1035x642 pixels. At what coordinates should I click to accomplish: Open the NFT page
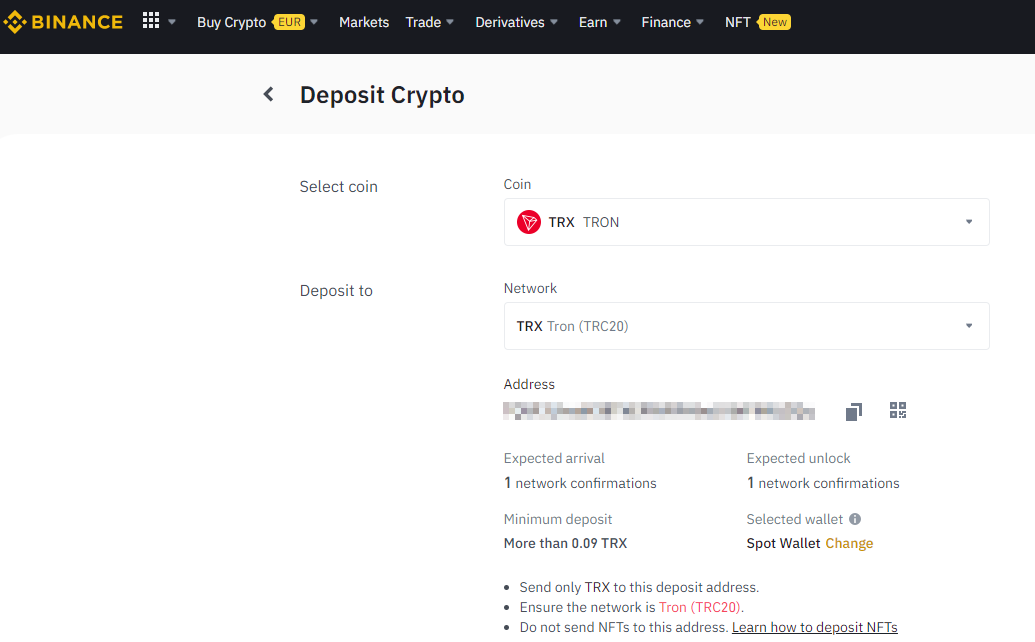[x=737, y=22]
